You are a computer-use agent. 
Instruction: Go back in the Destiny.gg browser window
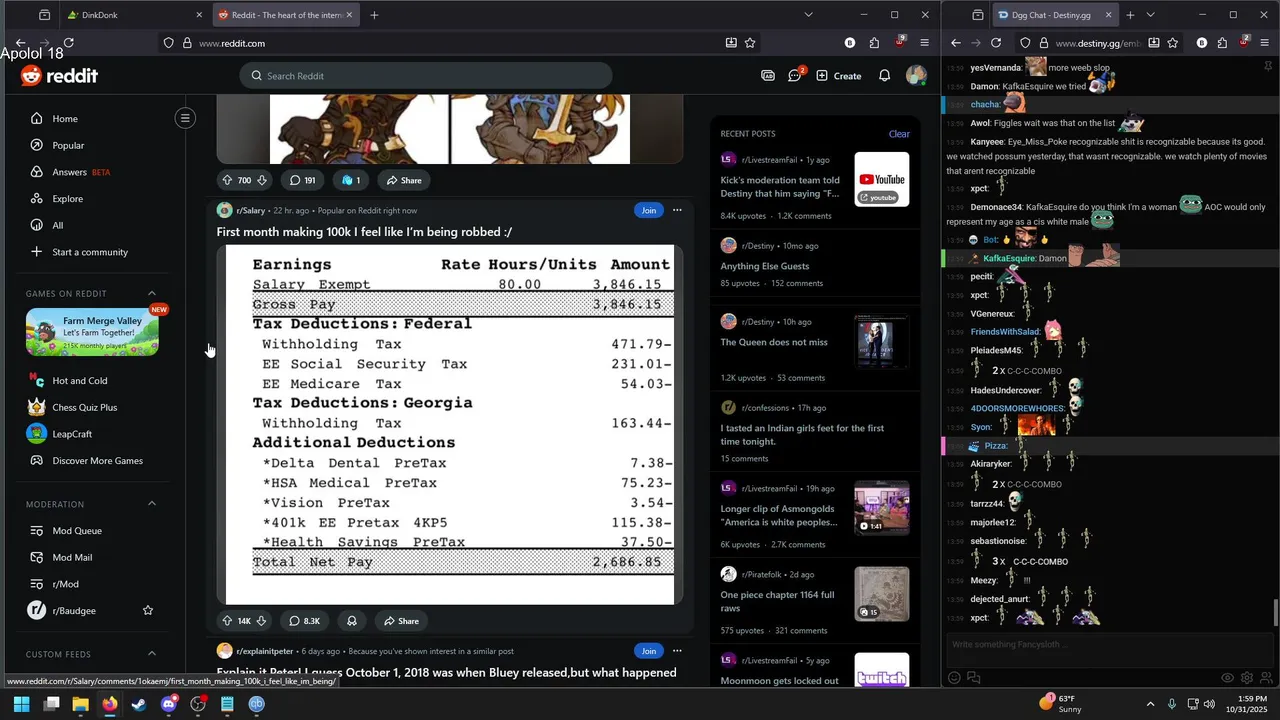956,43
